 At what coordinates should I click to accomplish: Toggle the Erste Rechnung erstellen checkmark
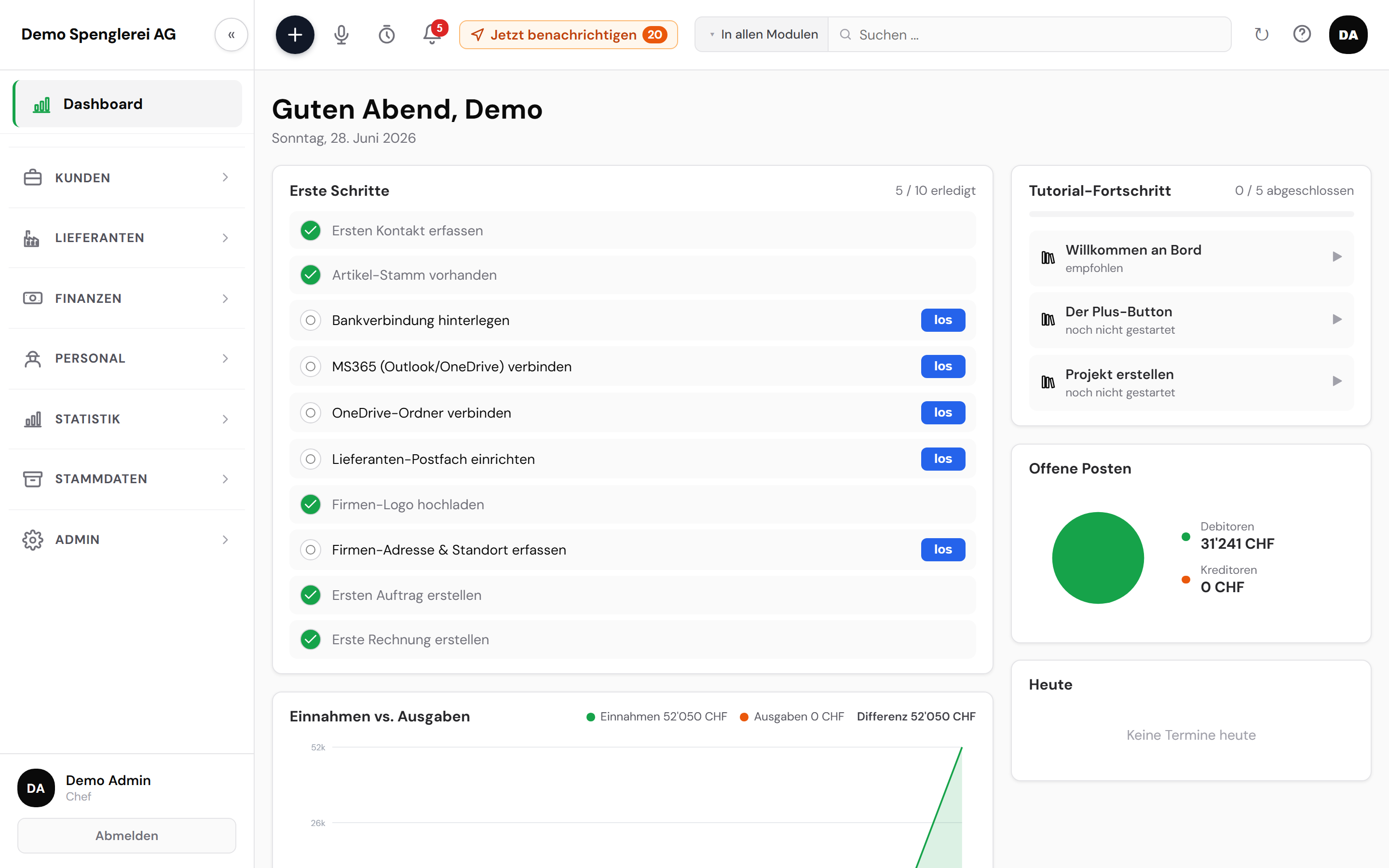click(311, 639)
